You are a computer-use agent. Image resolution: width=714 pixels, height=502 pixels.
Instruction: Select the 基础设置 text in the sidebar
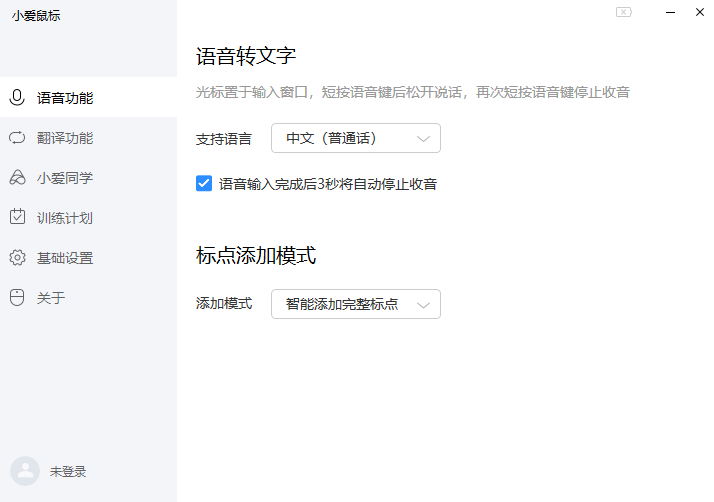[65, 258]
